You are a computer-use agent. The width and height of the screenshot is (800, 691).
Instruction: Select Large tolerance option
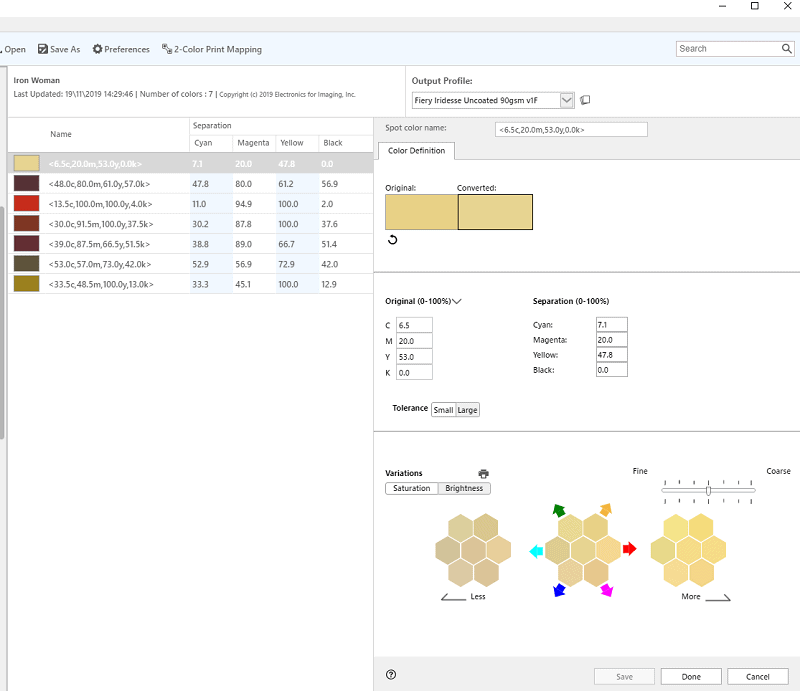point(467,409)
